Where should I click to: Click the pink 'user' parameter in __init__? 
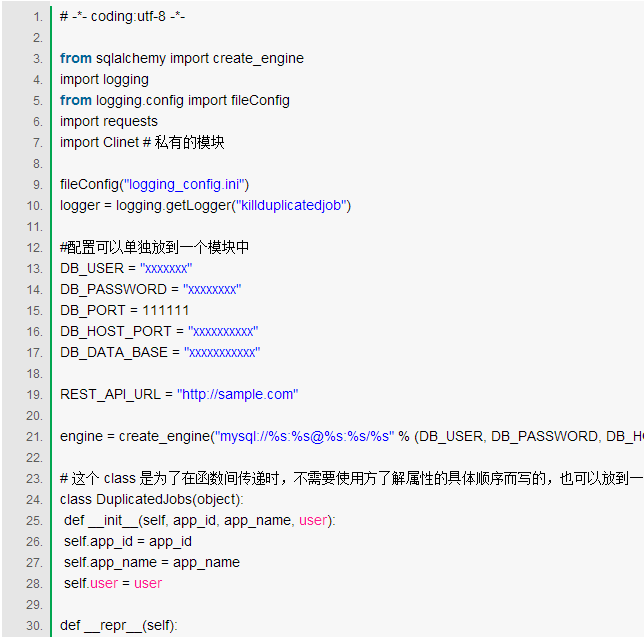[313, 520]
